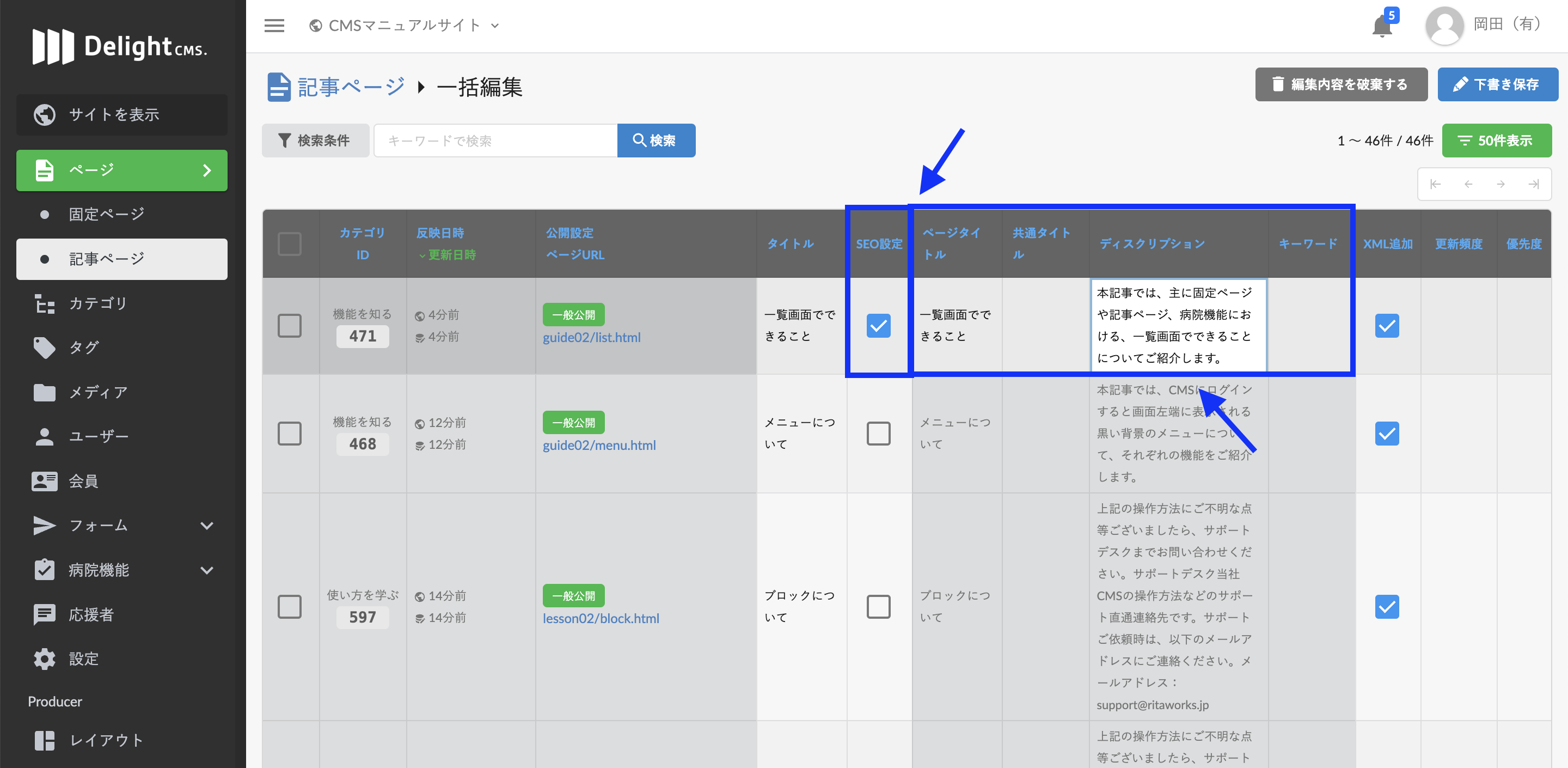Click the タグ tag icon in sidebar
The width and height of the screenshot is (1568, 768).
pos(45,348)
